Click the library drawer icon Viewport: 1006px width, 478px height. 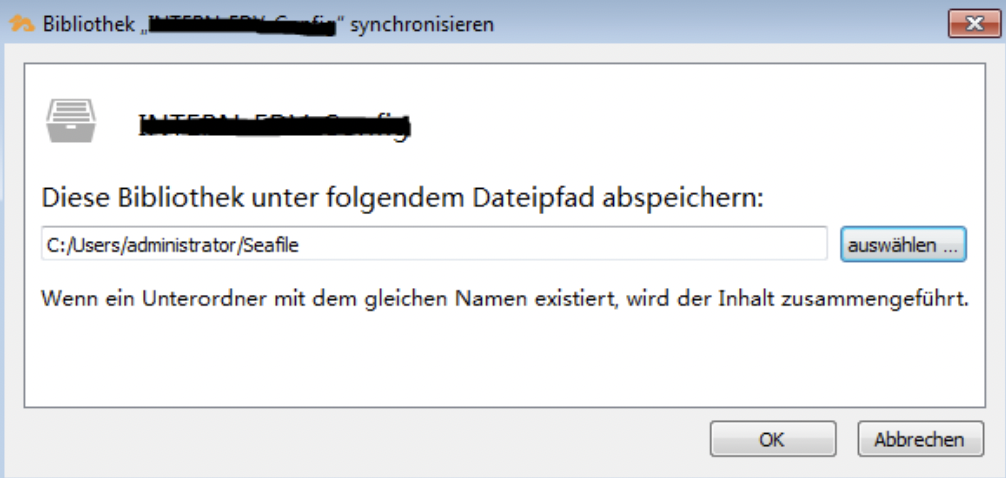(x=69, y=122)
